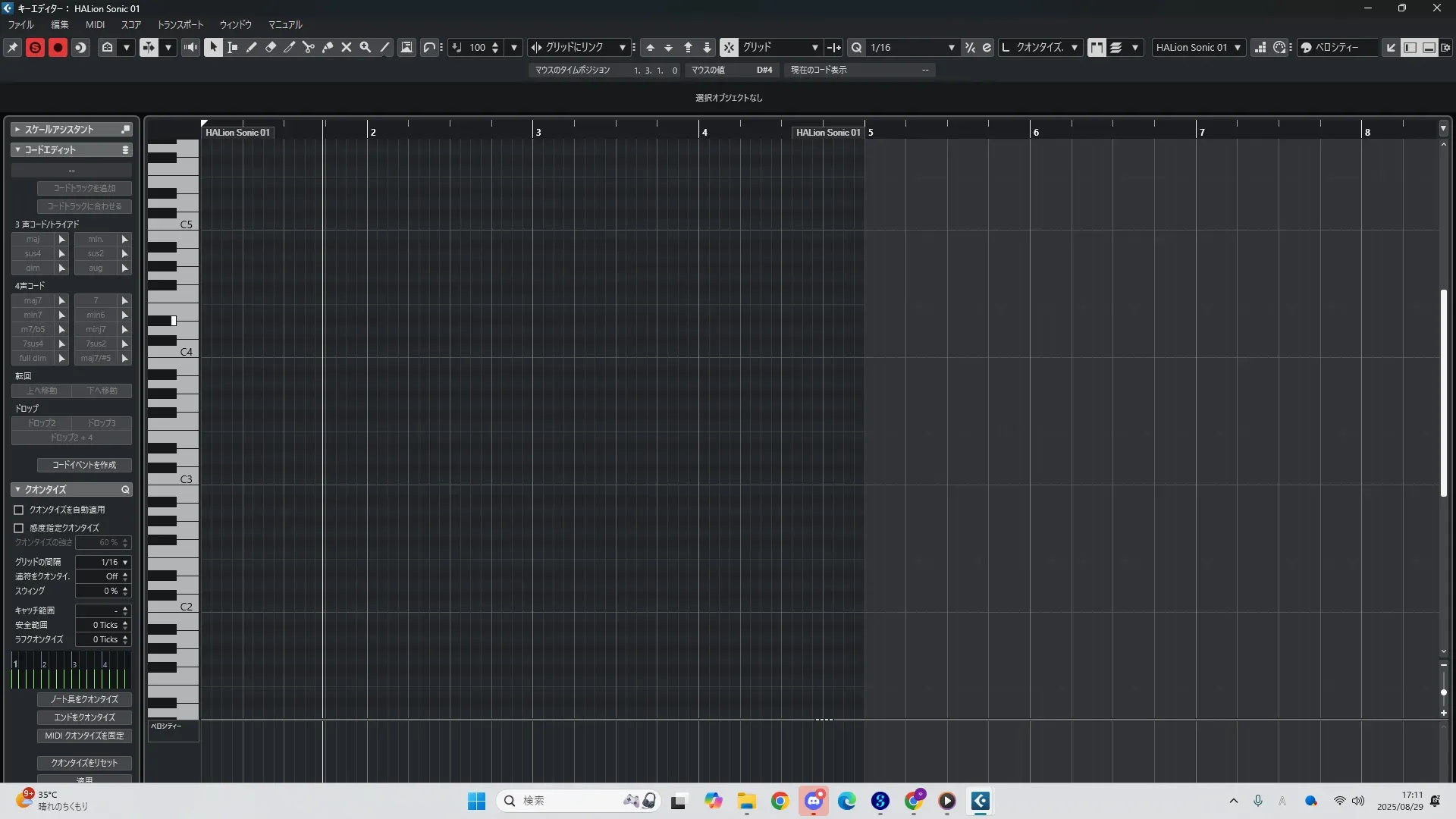
Task: Toggle the Record in Editor button
Action: coord(58,47)
